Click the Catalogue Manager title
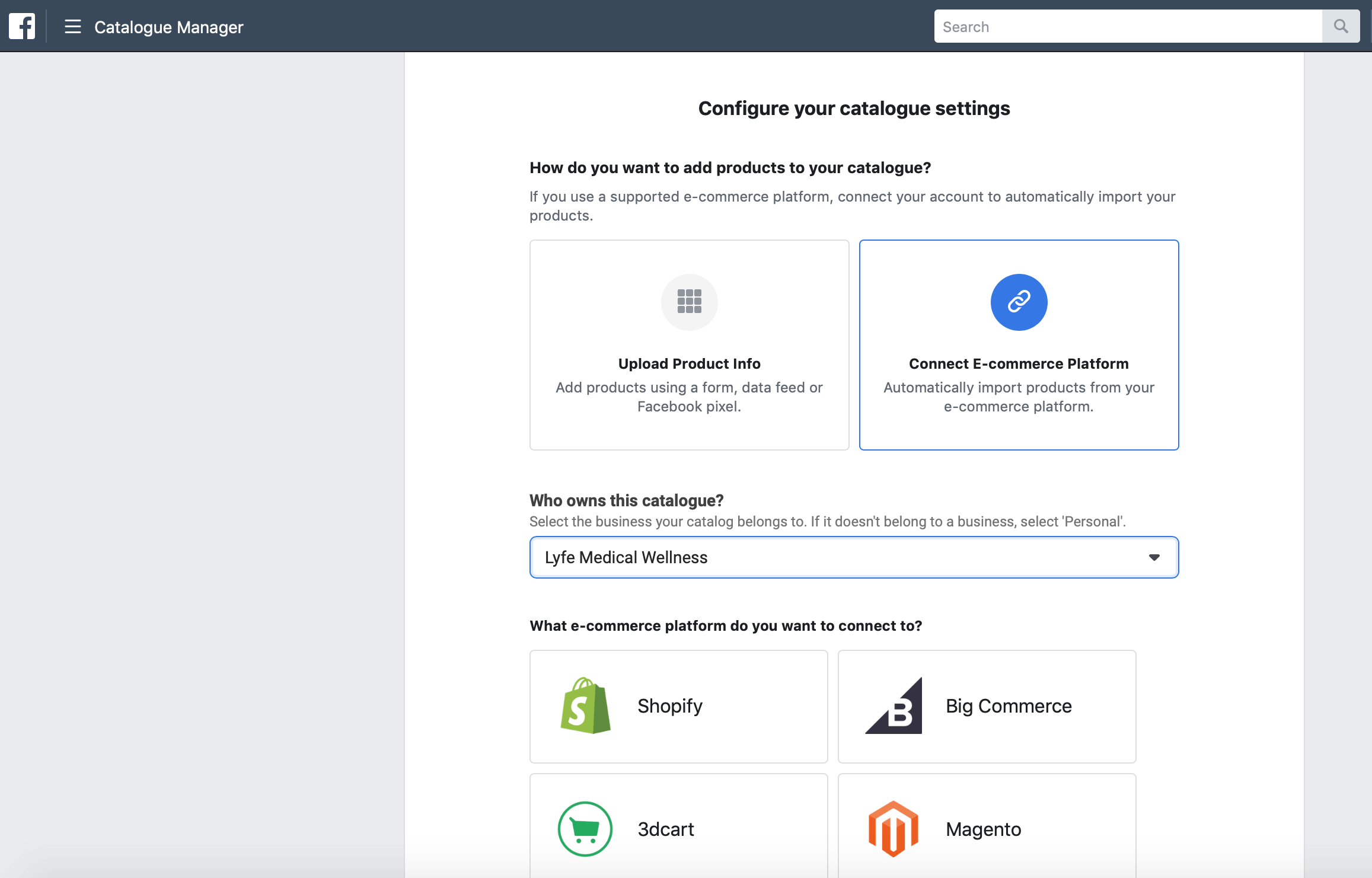Image resolution: width=1372 pixels, height=878 pixels. [169, 27]
